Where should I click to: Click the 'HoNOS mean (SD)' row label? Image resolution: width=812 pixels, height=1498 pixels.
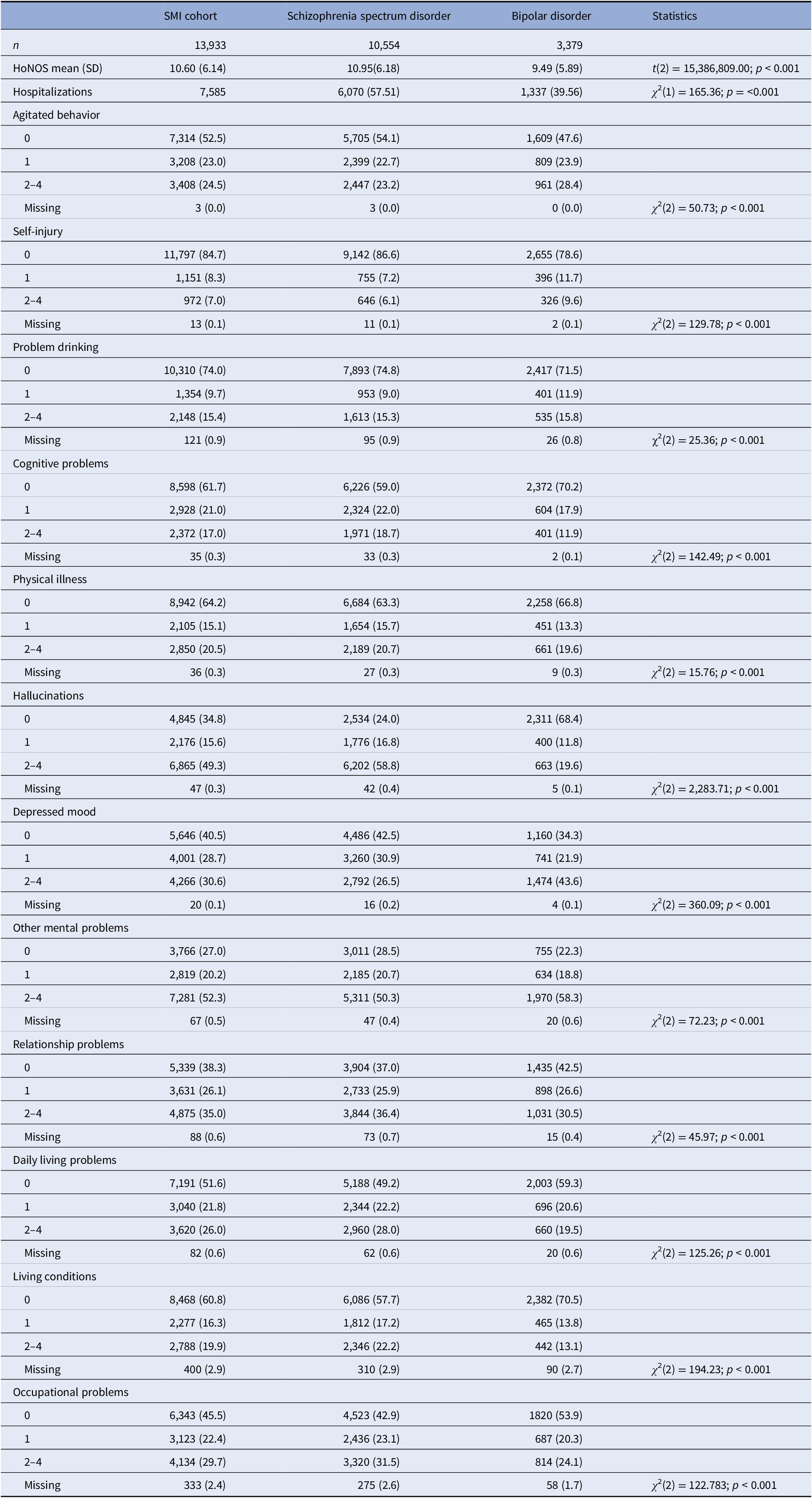pos(58,68)
